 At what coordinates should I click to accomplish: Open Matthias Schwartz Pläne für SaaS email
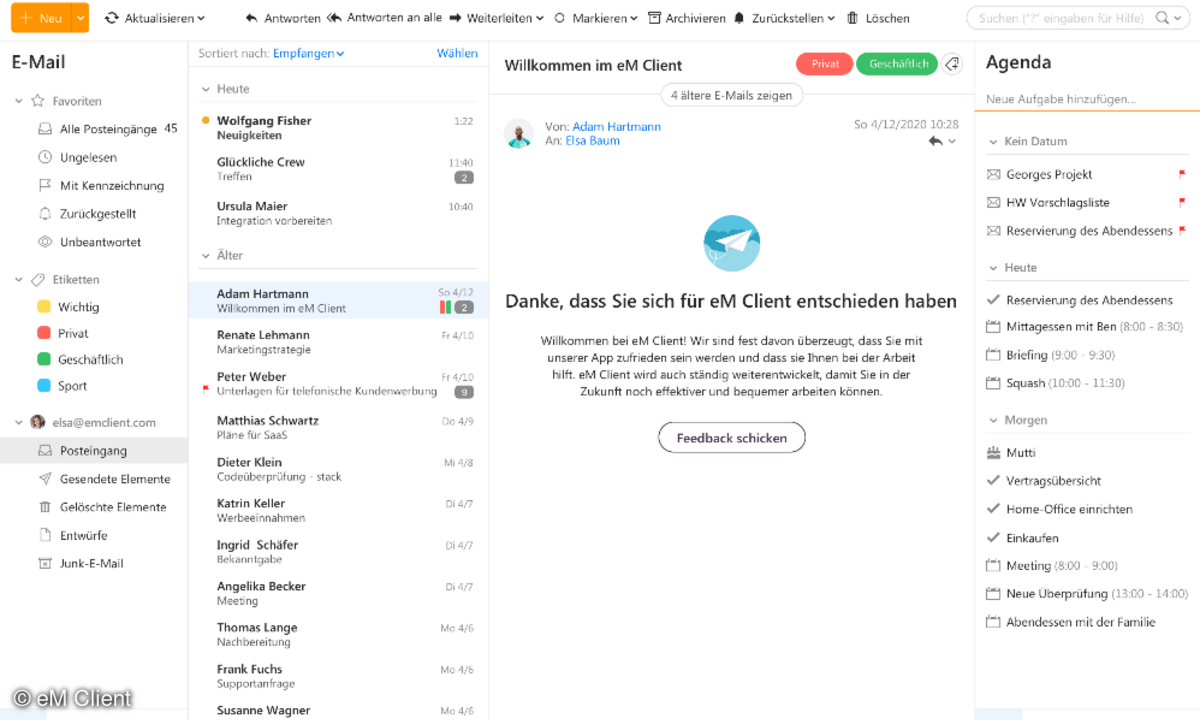coord(338,427)
